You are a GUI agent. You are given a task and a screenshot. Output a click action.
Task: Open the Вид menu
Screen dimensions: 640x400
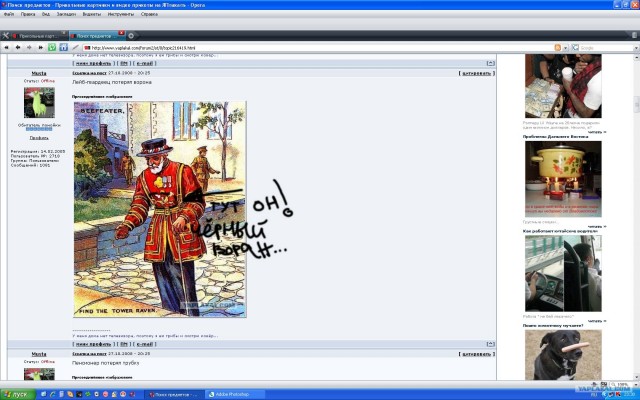[x=46, y=14]
